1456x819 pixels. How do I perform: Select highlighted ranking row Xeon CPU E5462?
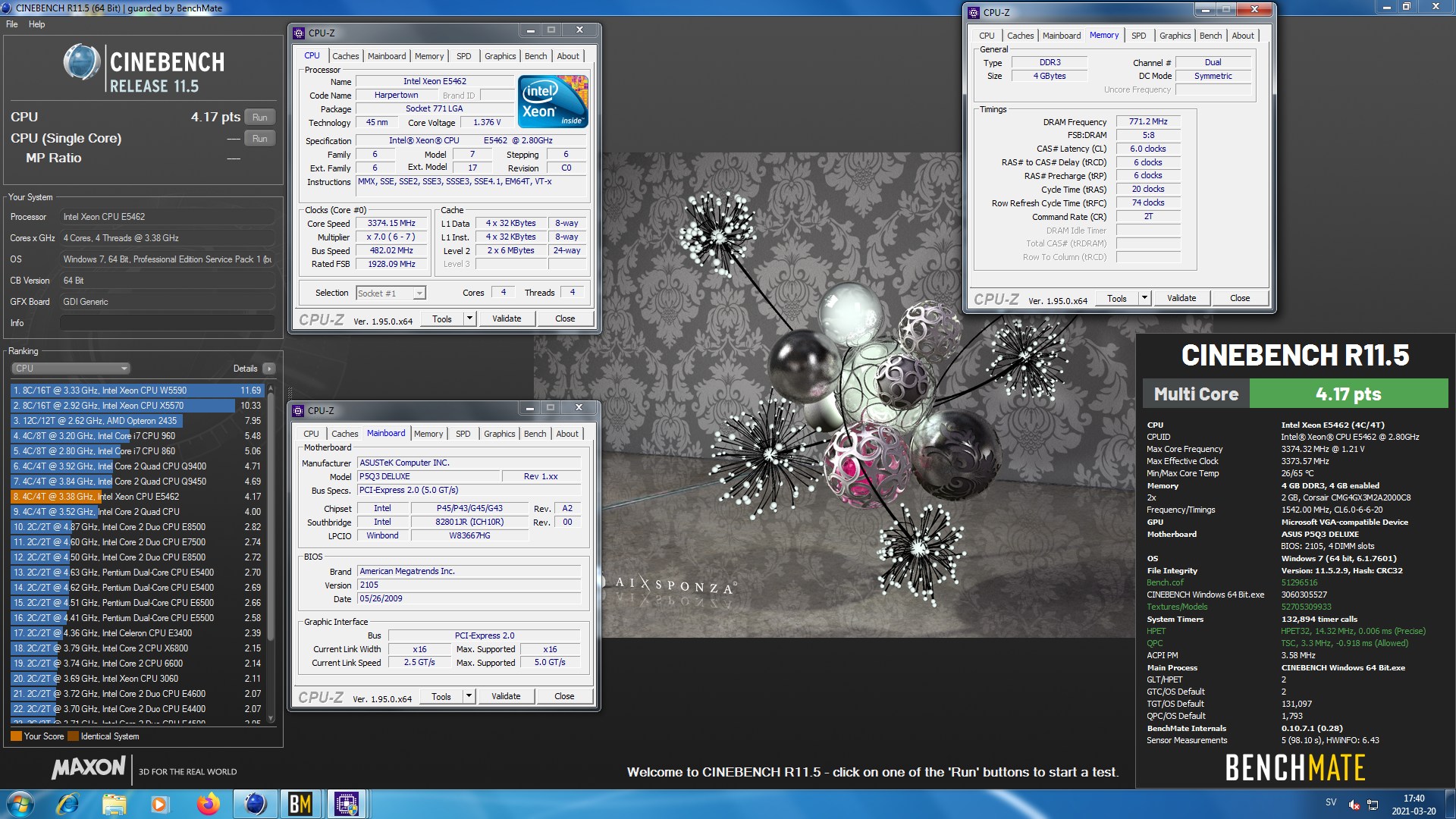tap(137, 497)
